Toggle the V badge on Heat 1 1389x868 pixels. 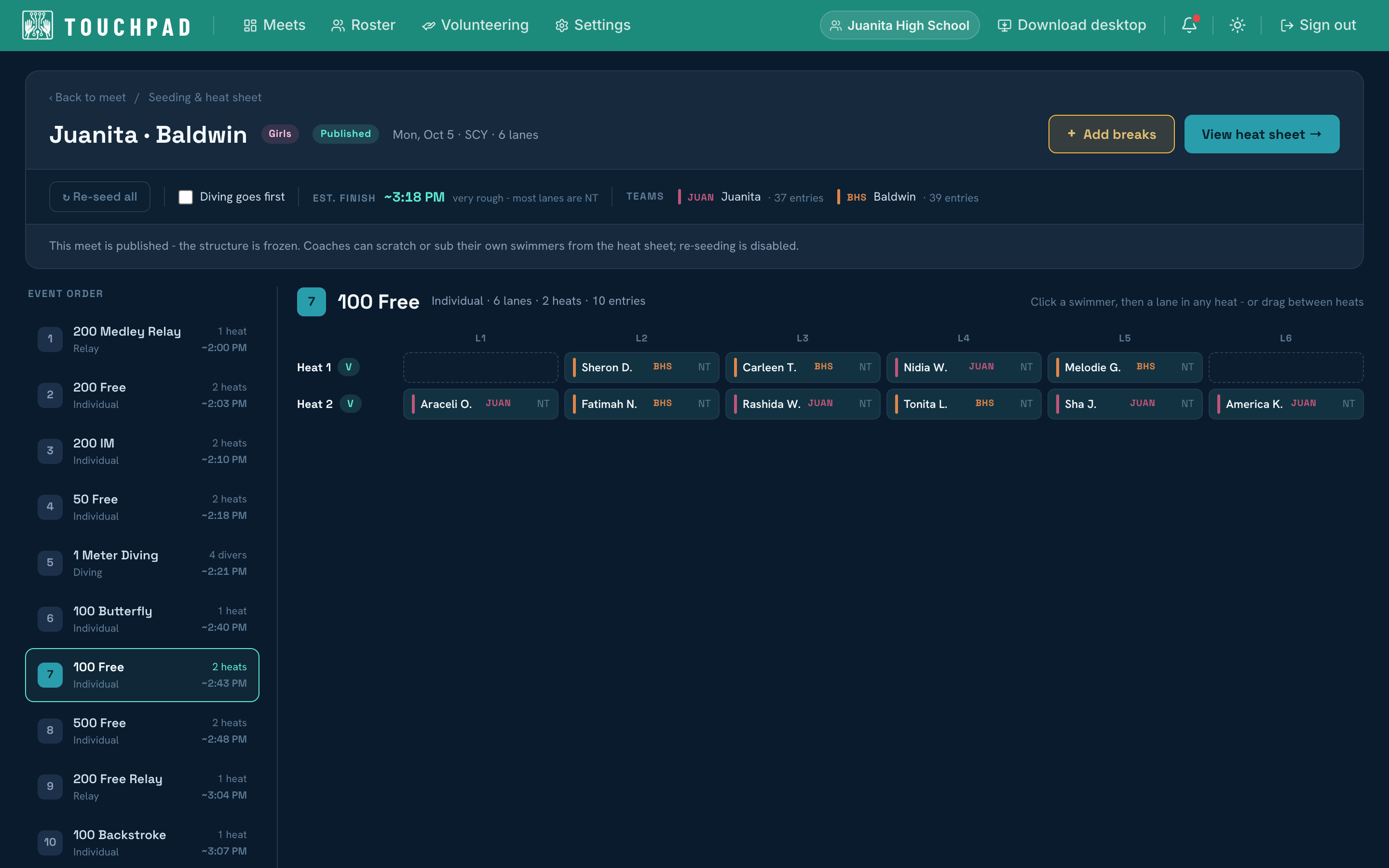[x=348, y=367]
